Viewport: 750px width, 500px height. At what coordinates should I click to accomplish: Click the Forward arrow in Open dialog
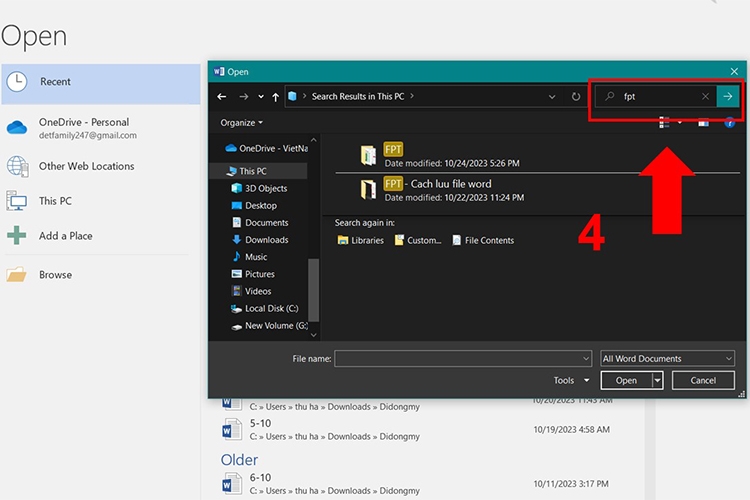pyautogui.click(x=243, y=97)
